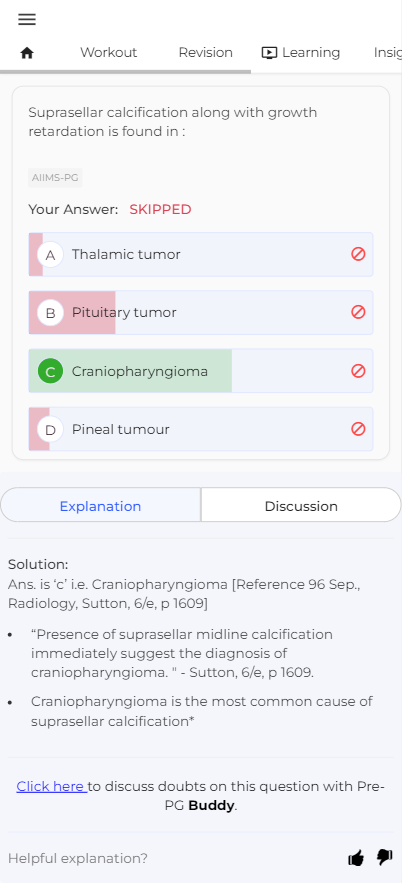The image size is (402, 883).
Task: Open the Discussion section
Action: [x=301, y=506]
